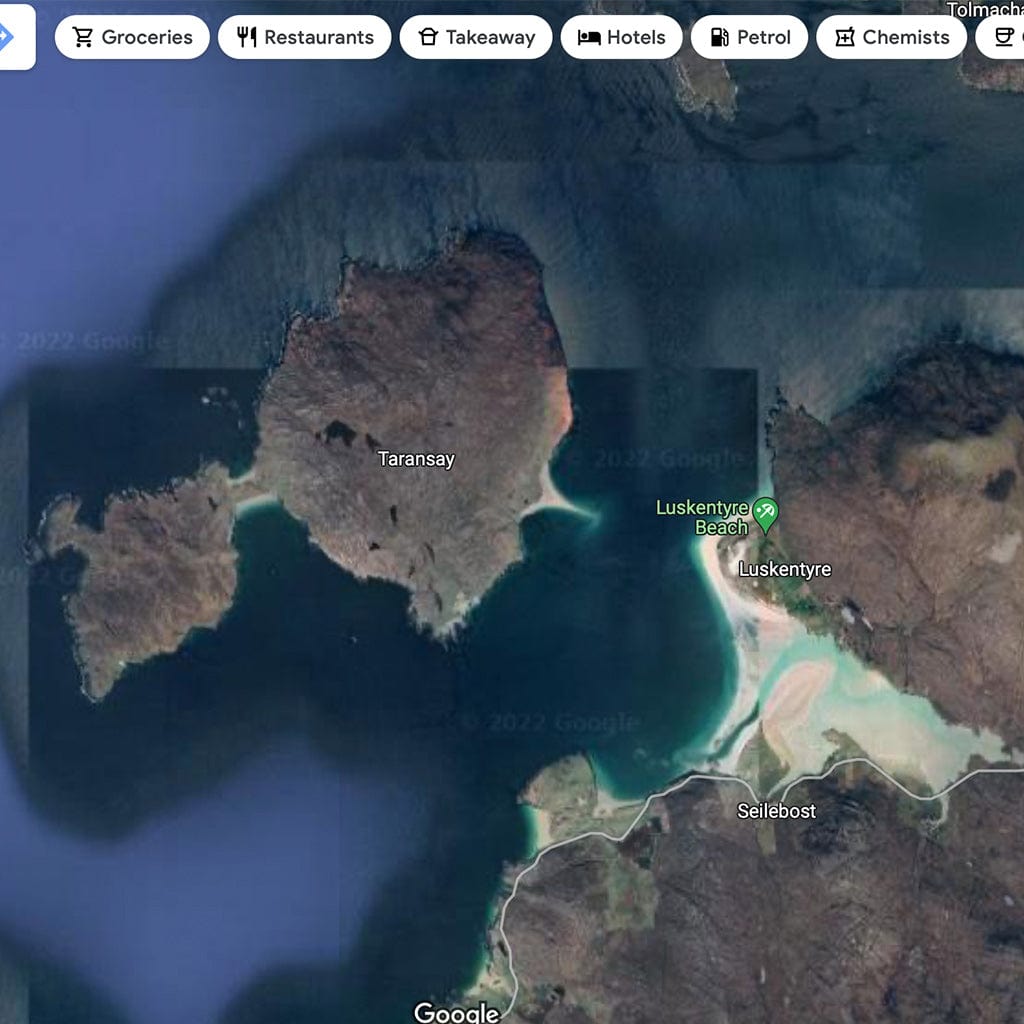Click the shopping cart icon for Groceries
The height and width of the screenshot is (1024, 1024).
coord(83,38)
